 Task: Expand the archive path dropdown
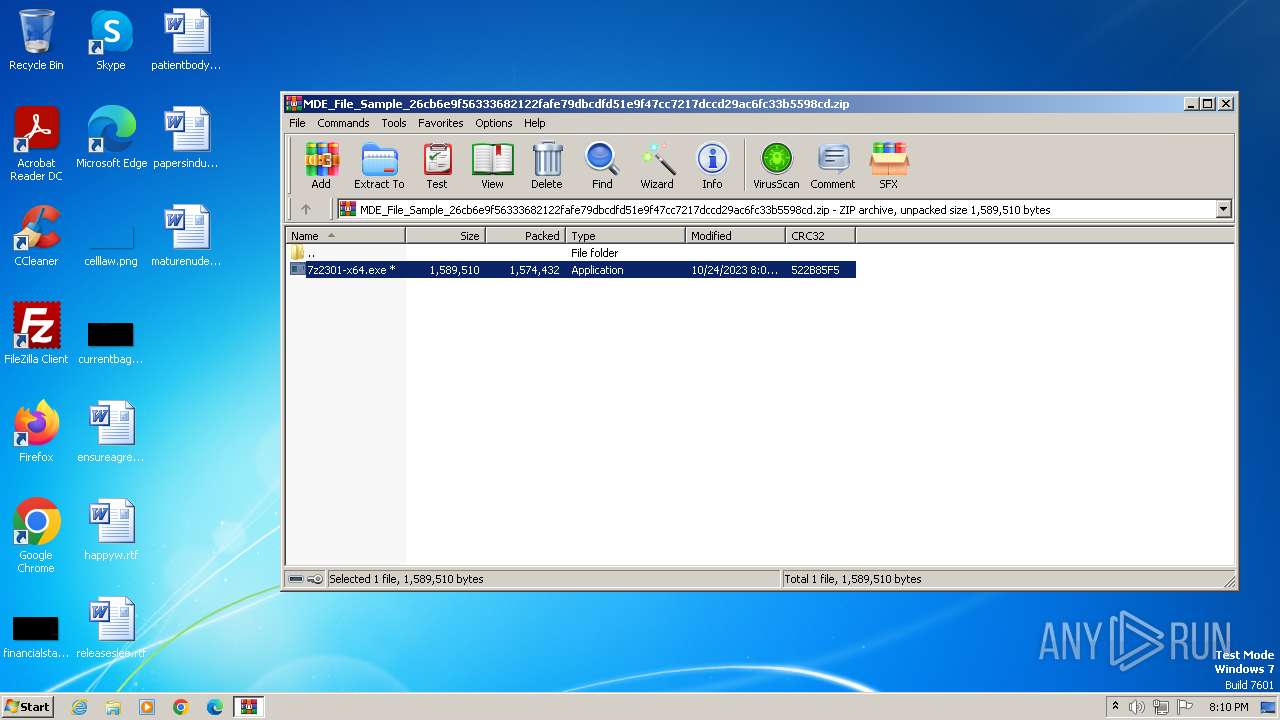tap(1223, 209)
